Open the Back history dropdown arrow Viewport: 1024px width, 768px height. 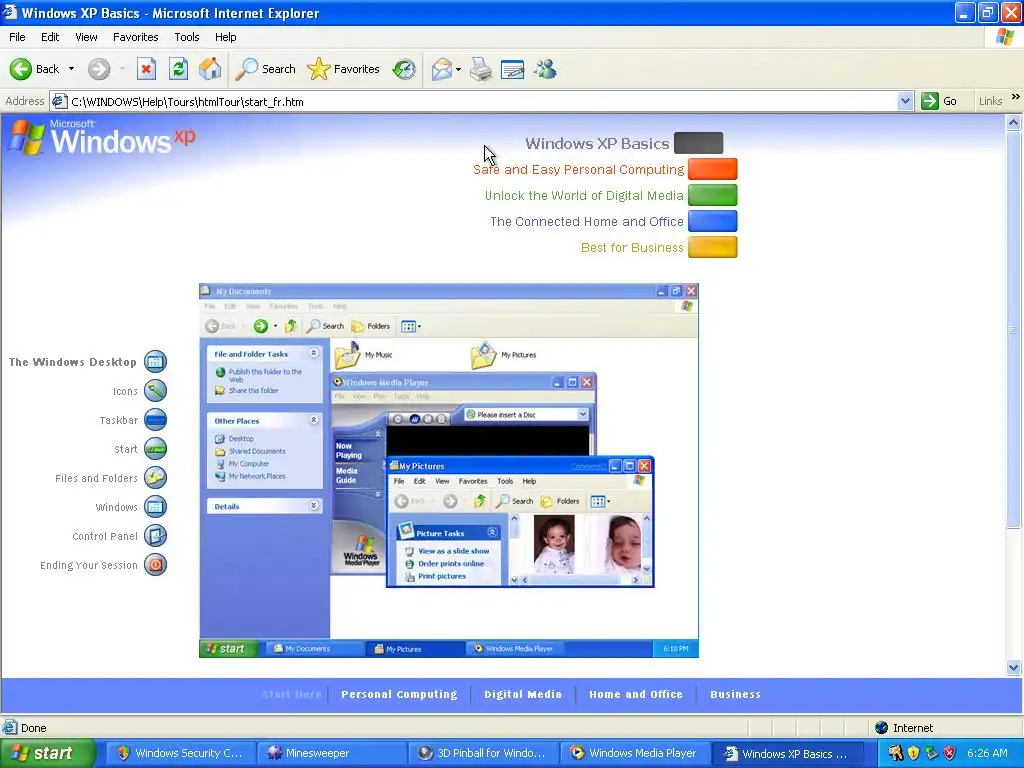point(71,69)
